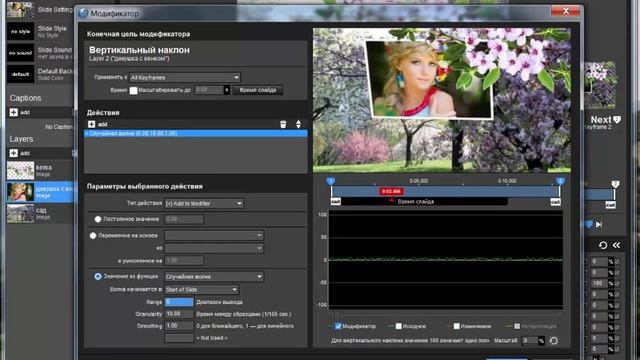Click the Smoothing input field

coord(179,326)
